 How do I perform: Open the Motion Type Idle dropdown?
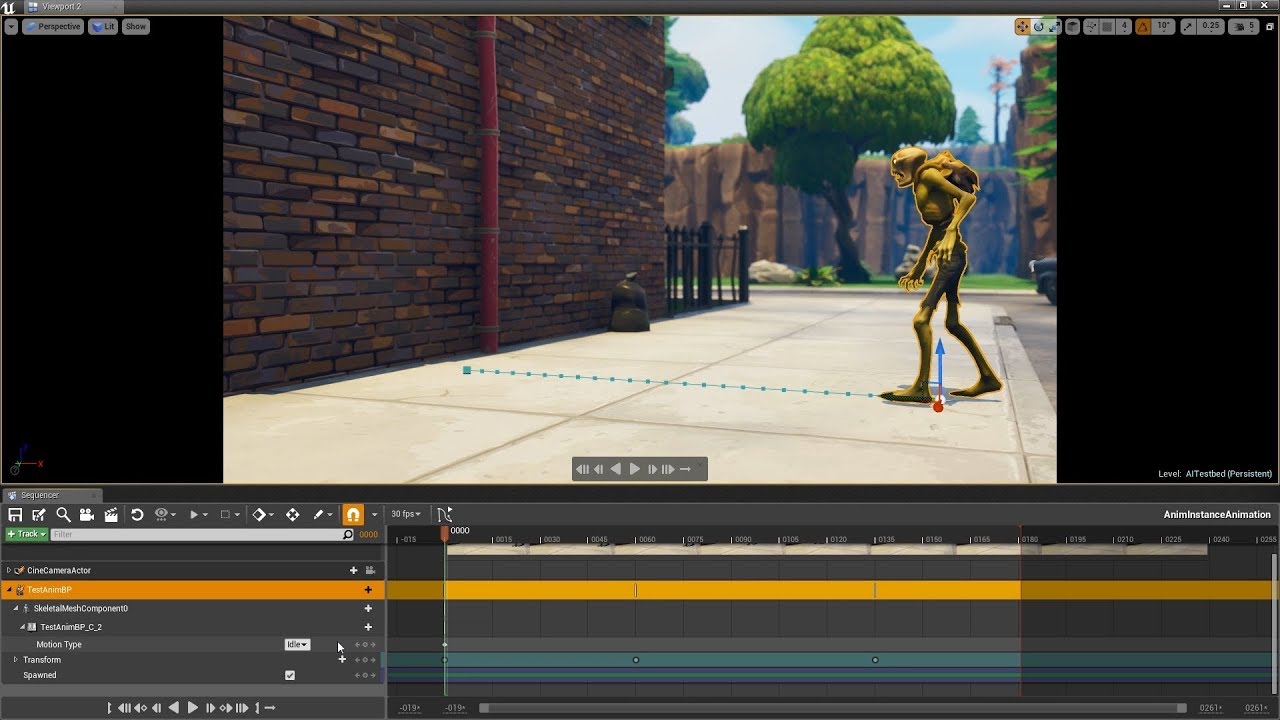click(297, 644)
